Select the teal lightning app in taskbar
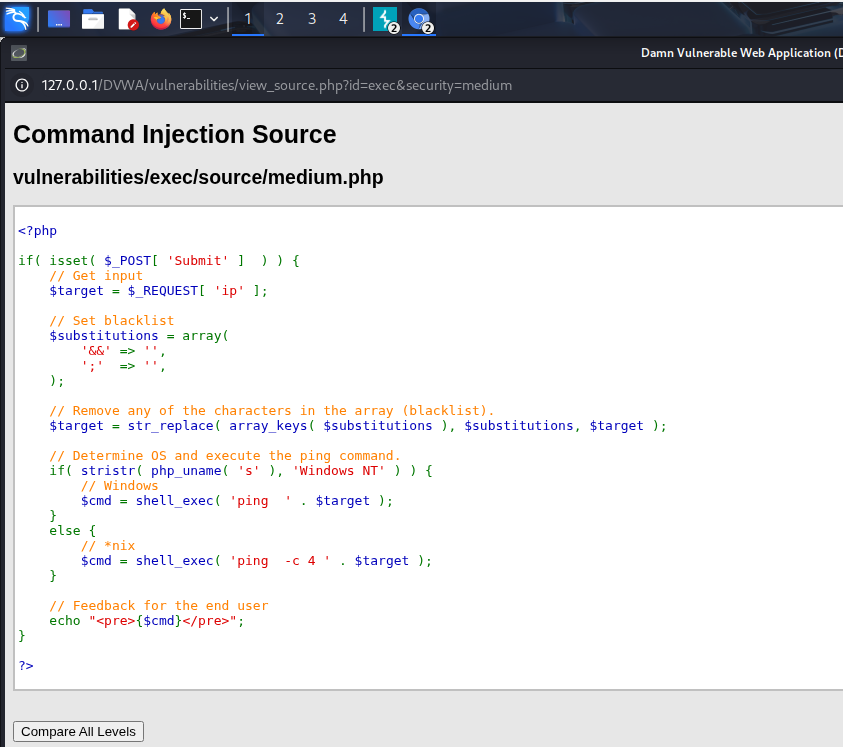The image size is (843, 747). pyautogui.click(x=385, y=20)
